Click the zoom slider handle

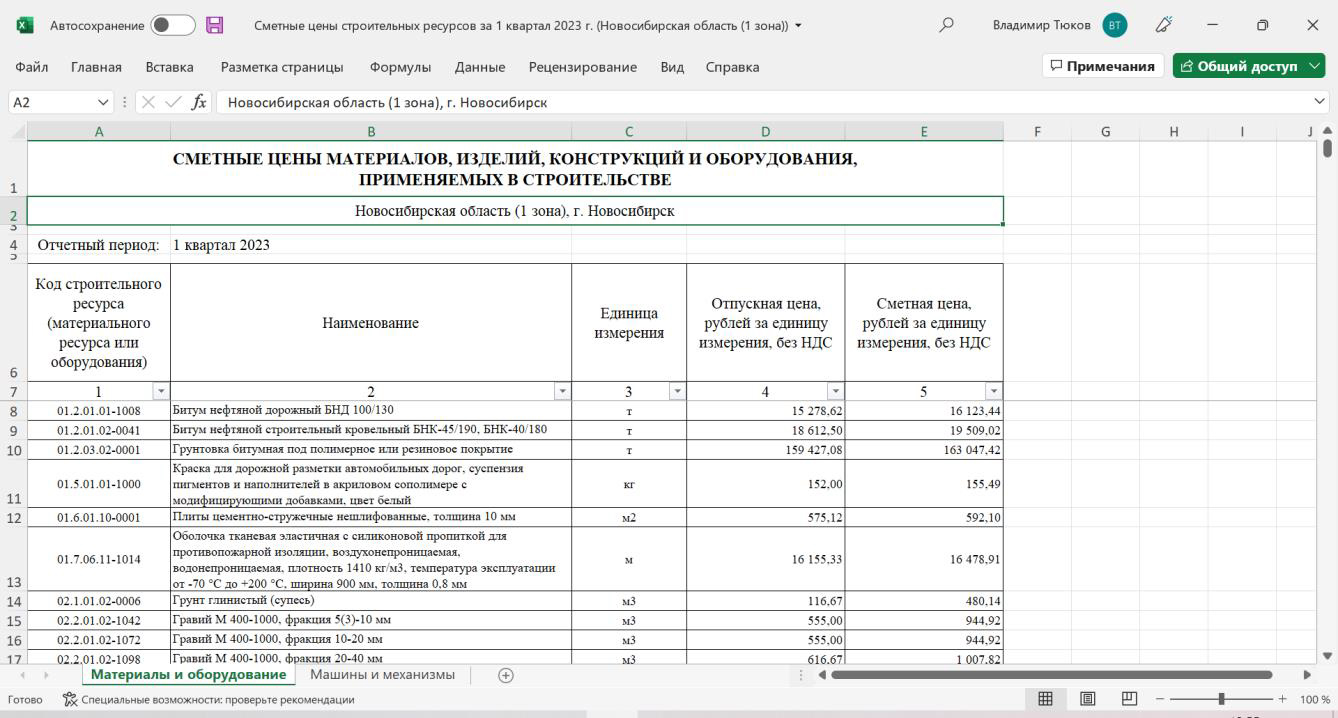pos(1221,699)
